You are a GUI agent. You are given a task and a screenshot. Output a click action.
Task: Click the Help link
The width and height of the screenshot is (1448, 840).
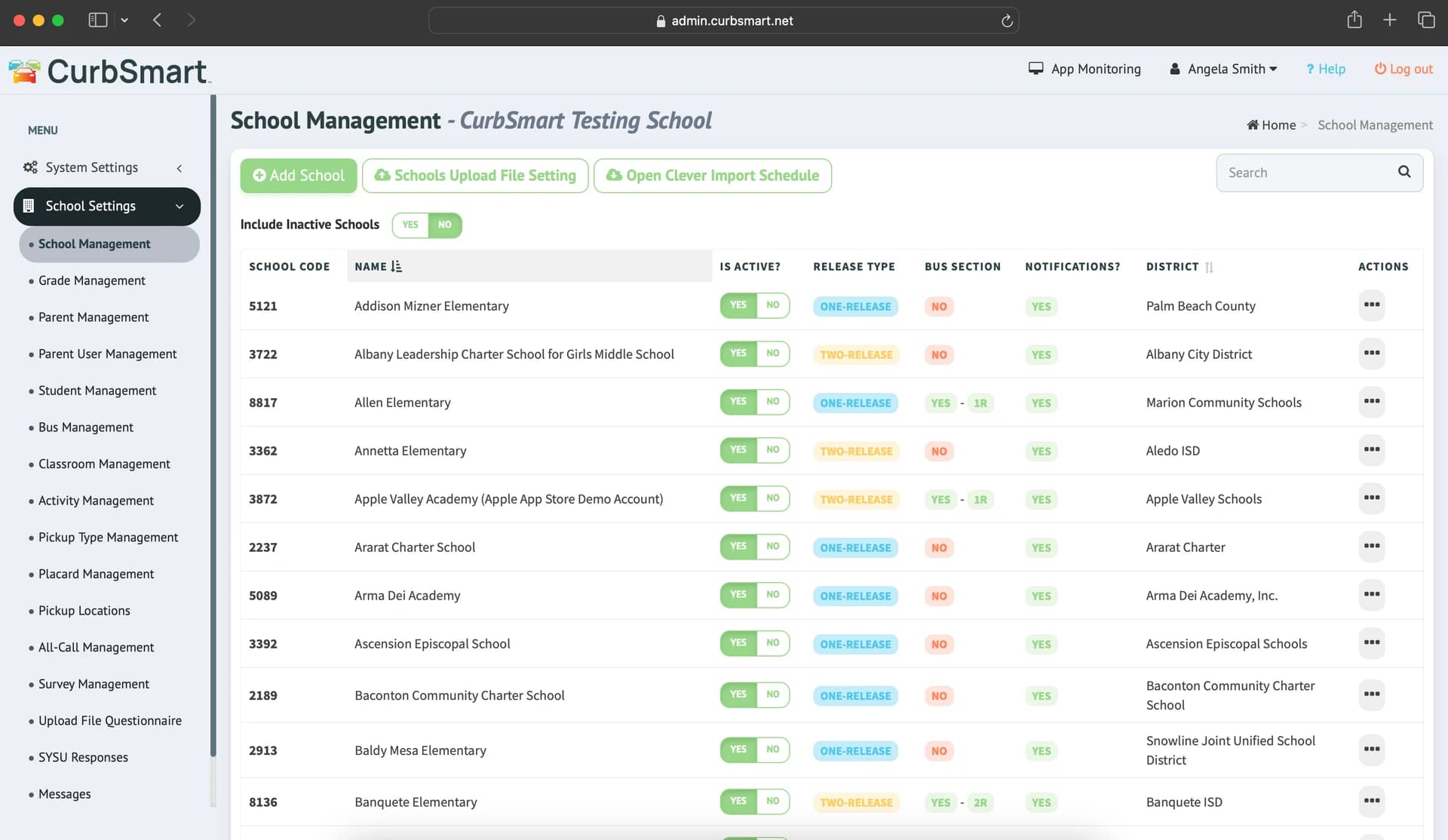(x=1325, y=69)
